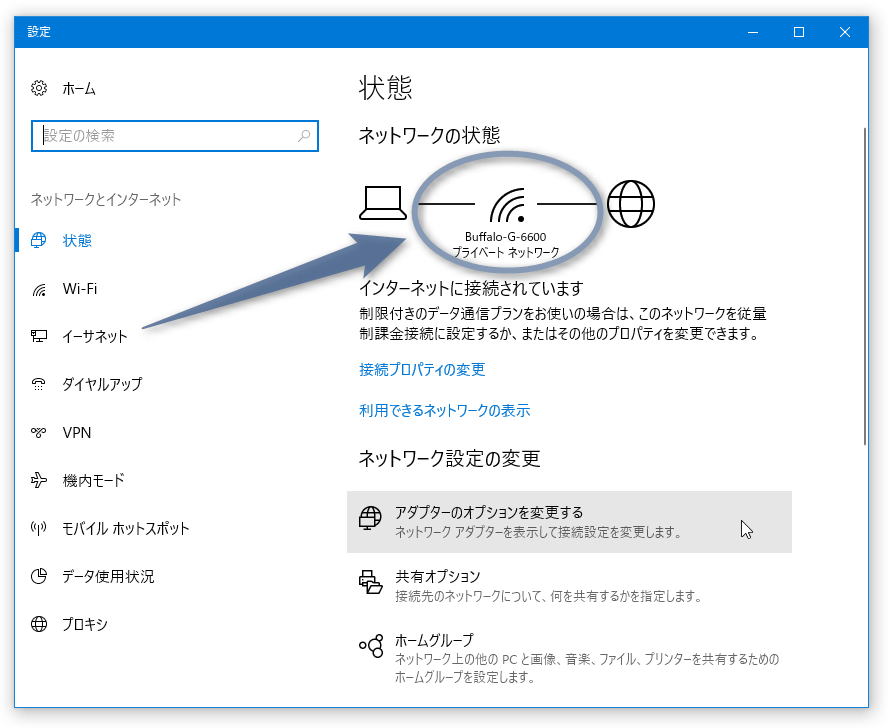Open プロキシ settings page

(85, 624)
